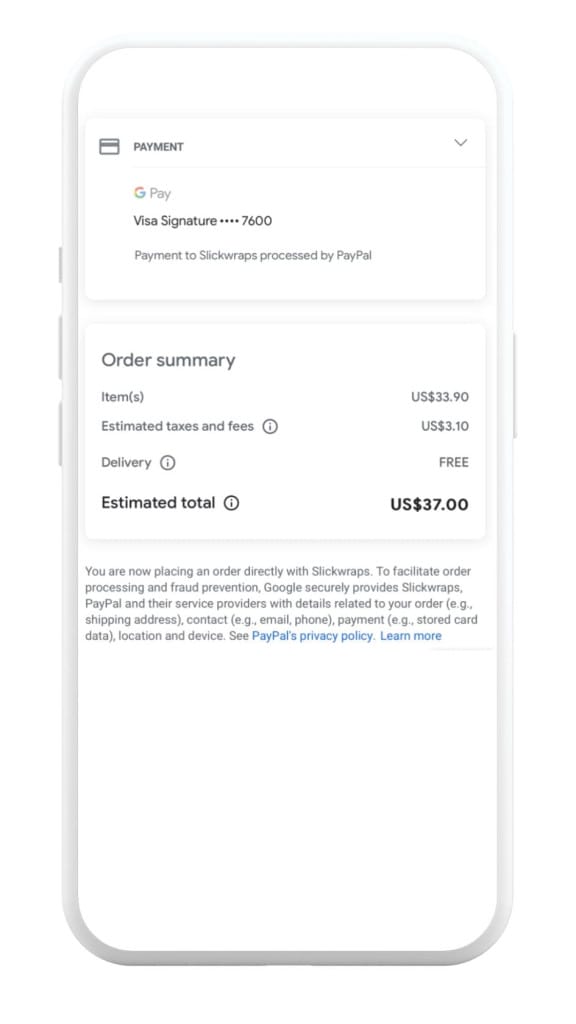Select the Item(s) US$33.90 amount

[440, 397]
